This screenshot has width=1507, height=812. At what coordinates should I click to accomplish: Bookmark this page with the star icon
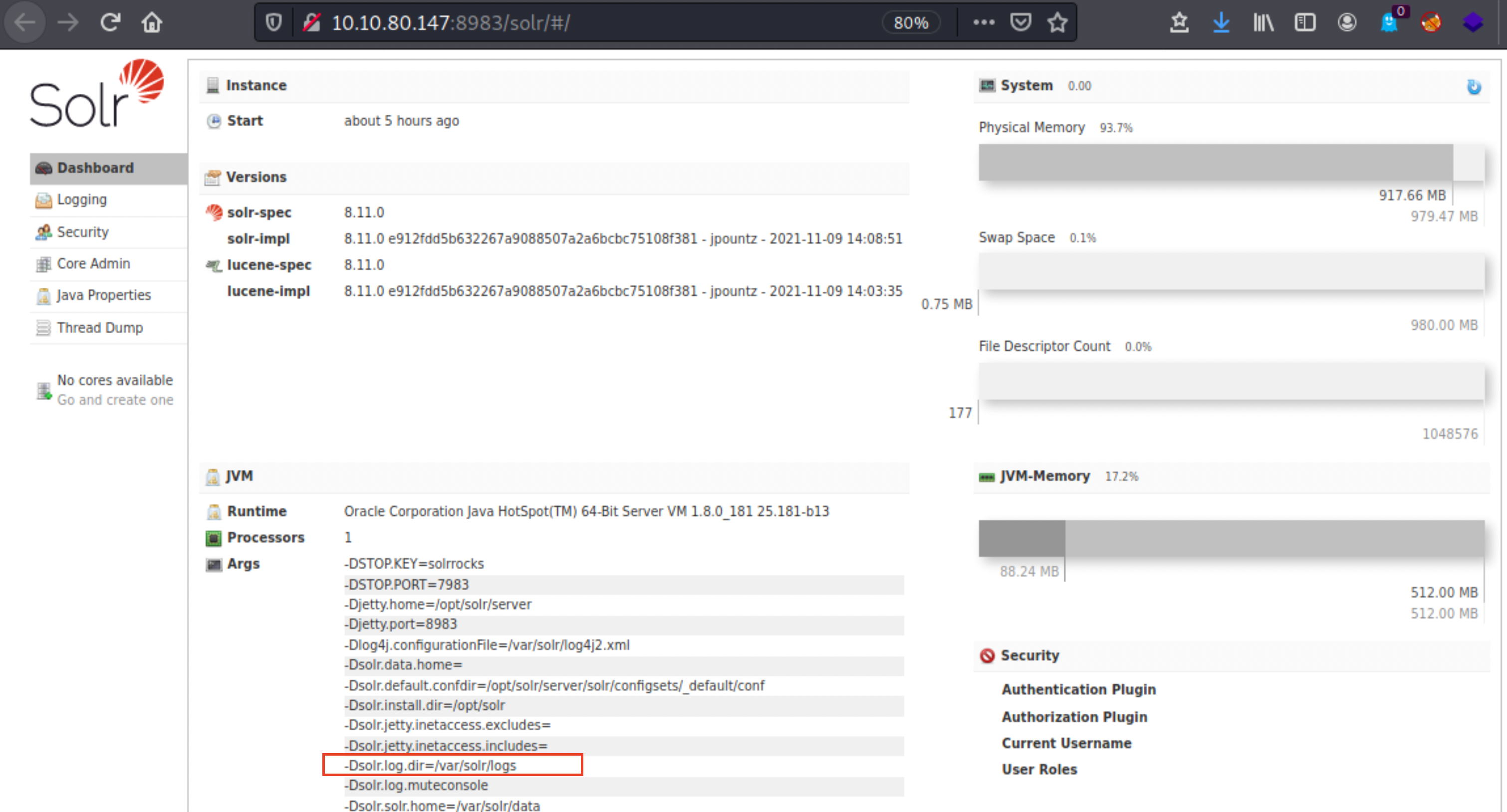coord(1057,23)
